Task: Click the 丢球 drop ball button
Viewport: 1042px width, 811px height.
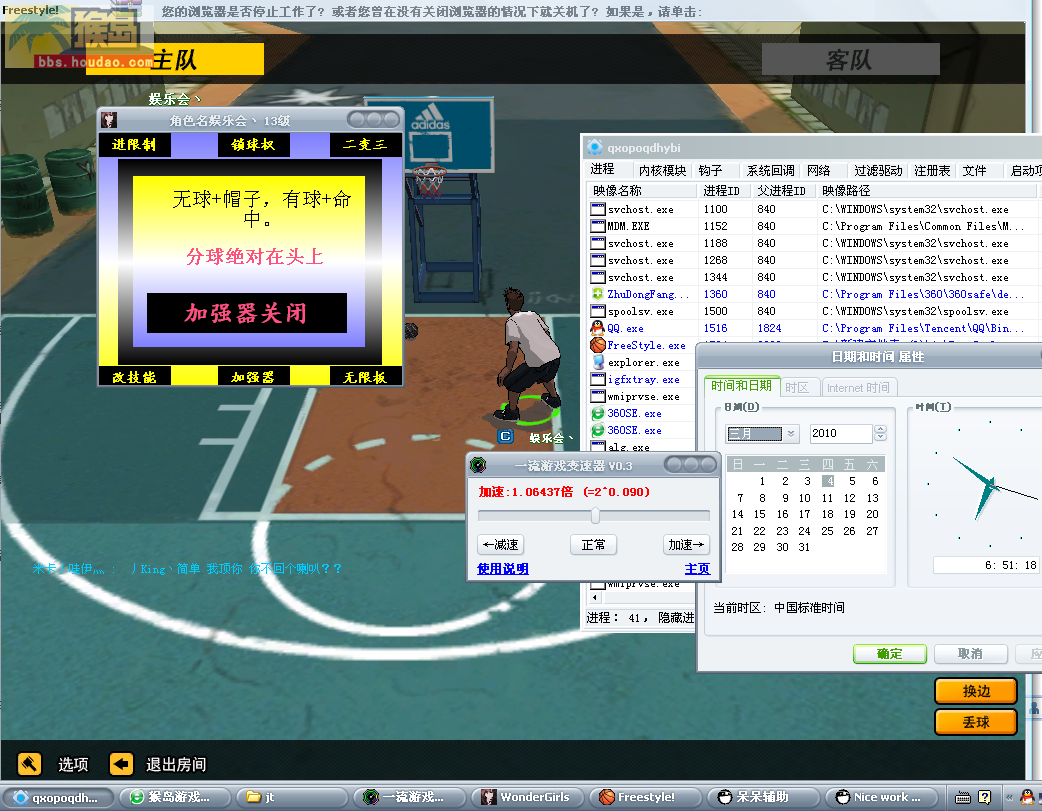Action: click(x=976, y=723)
